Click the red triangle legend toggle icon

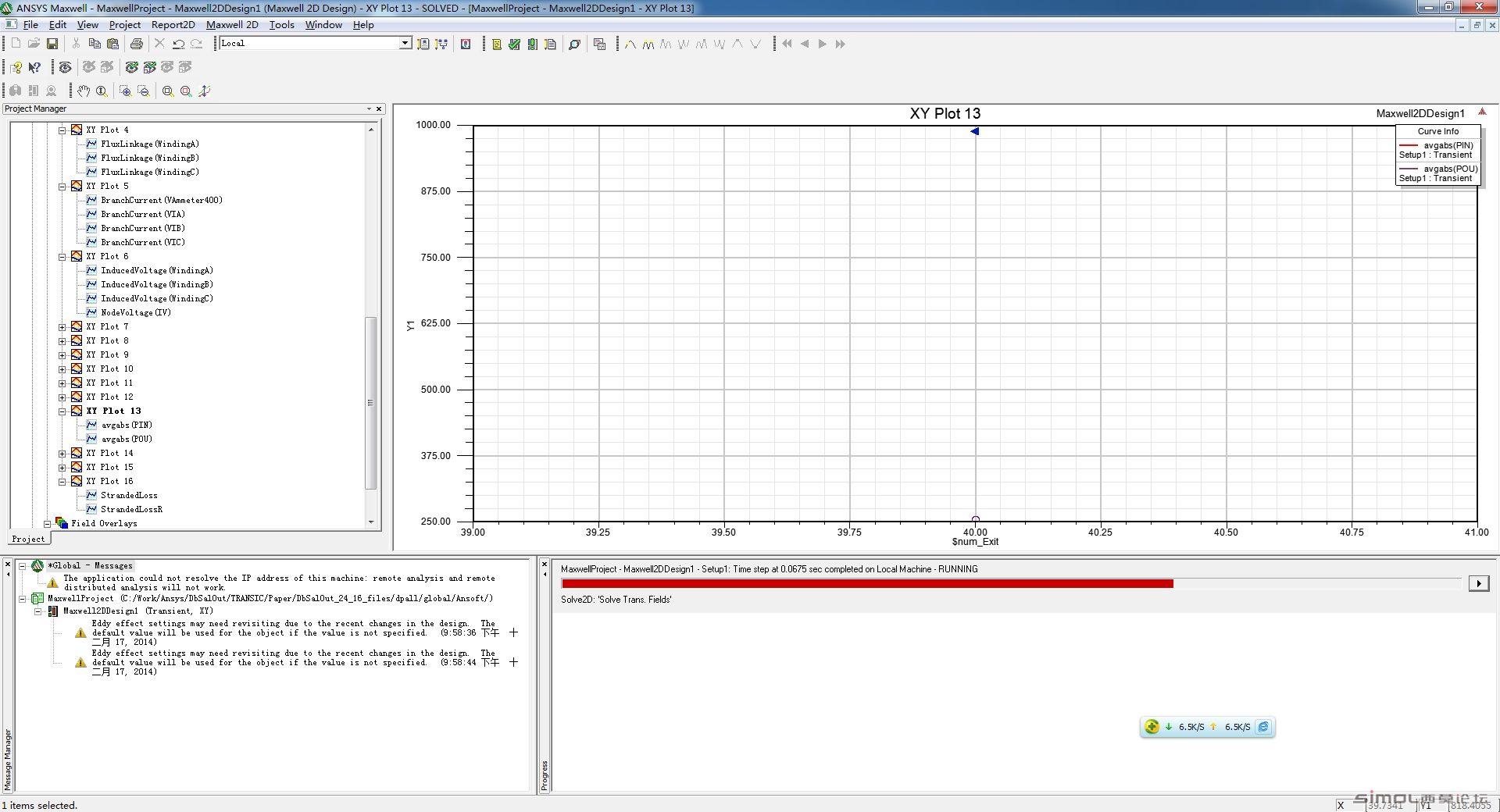1481,112
